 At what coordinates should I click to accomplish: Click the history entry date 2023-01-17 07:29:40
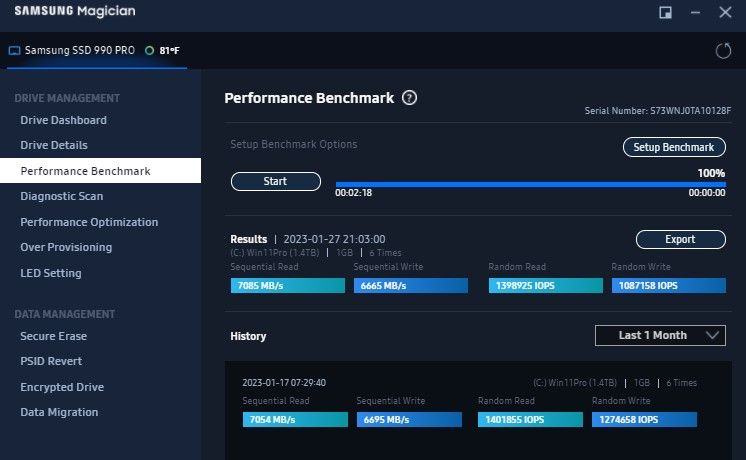(284, 382)
